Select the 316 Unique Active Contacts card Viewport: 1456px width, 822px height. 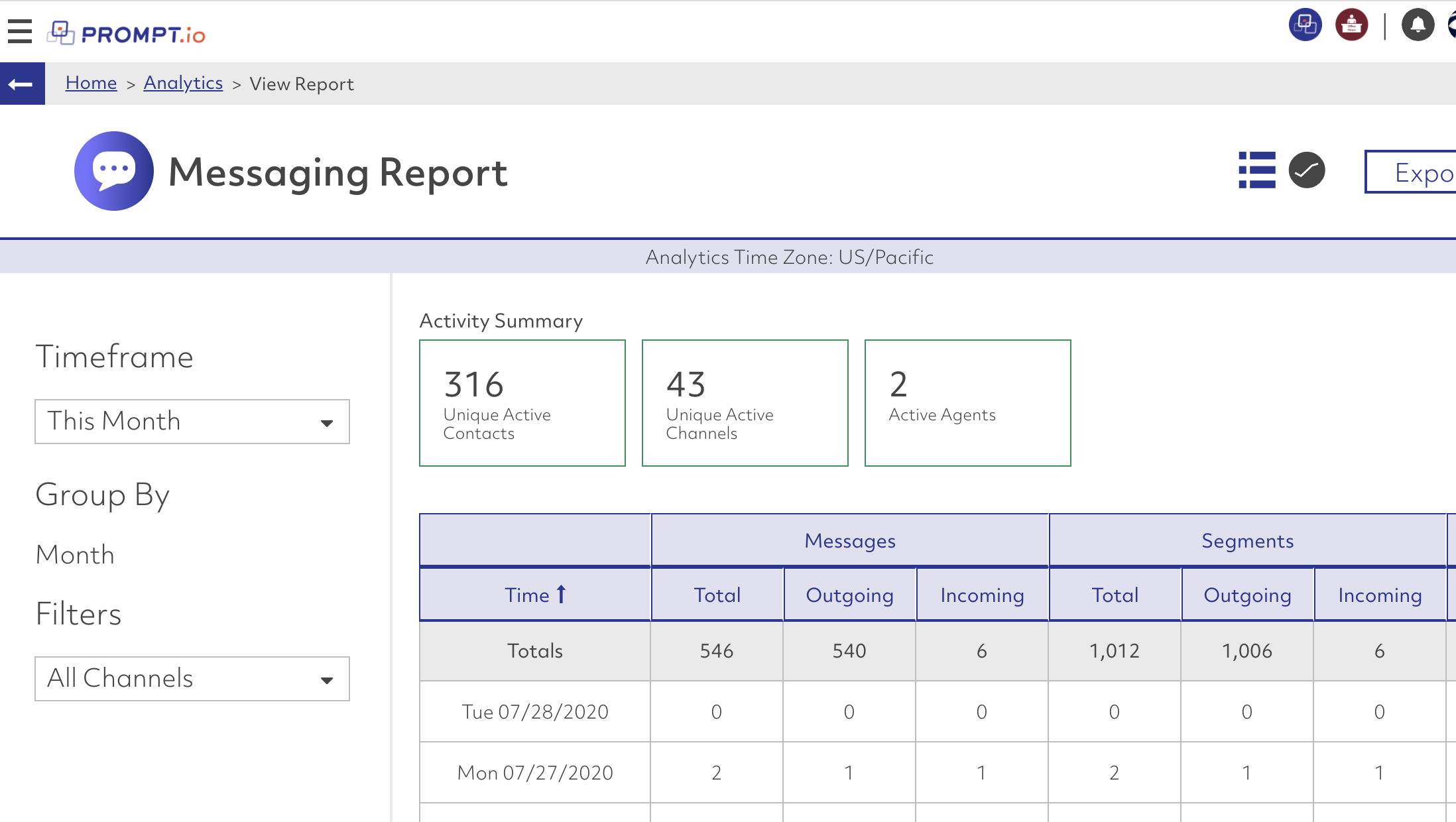(x=522, y=403)
